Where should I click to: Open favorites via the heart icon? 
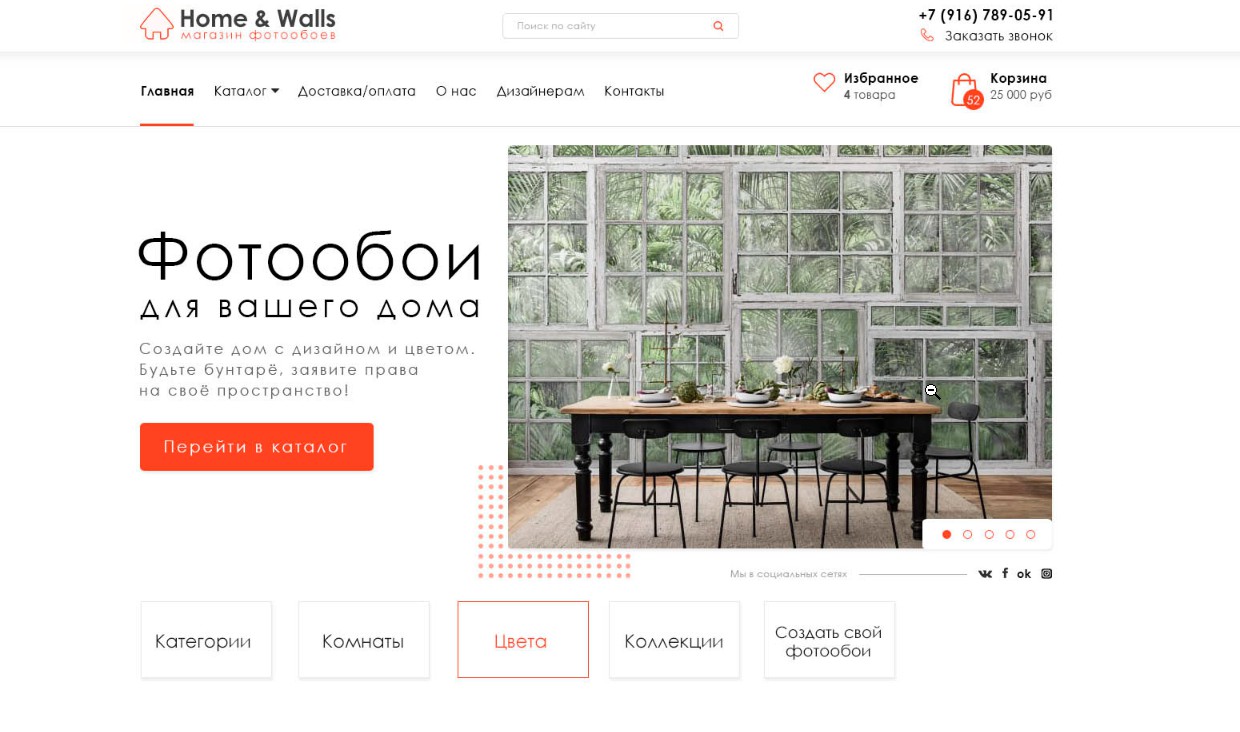(x=824, y=83)
